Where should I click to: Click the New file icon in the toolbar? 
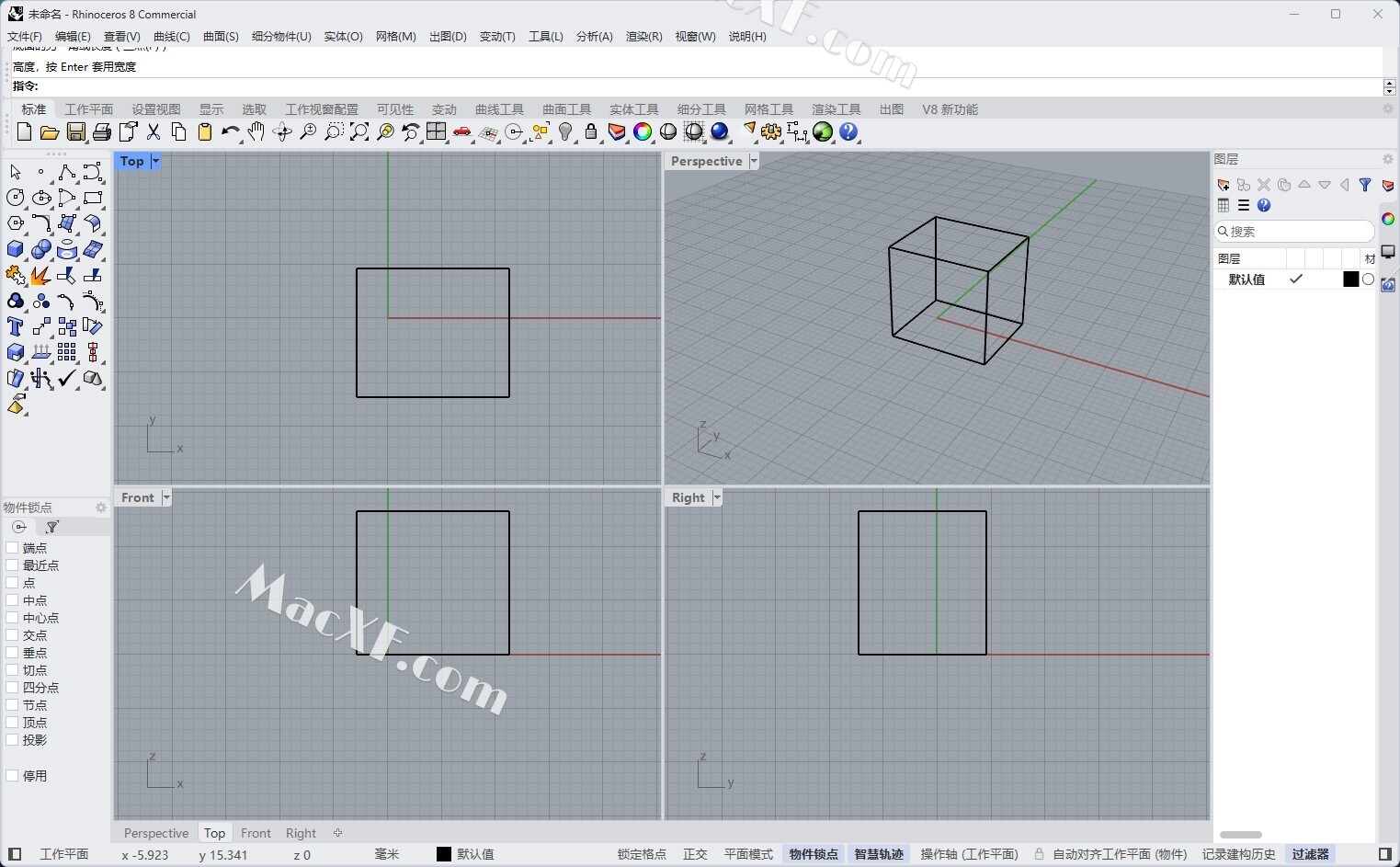(x=24, y=131)
